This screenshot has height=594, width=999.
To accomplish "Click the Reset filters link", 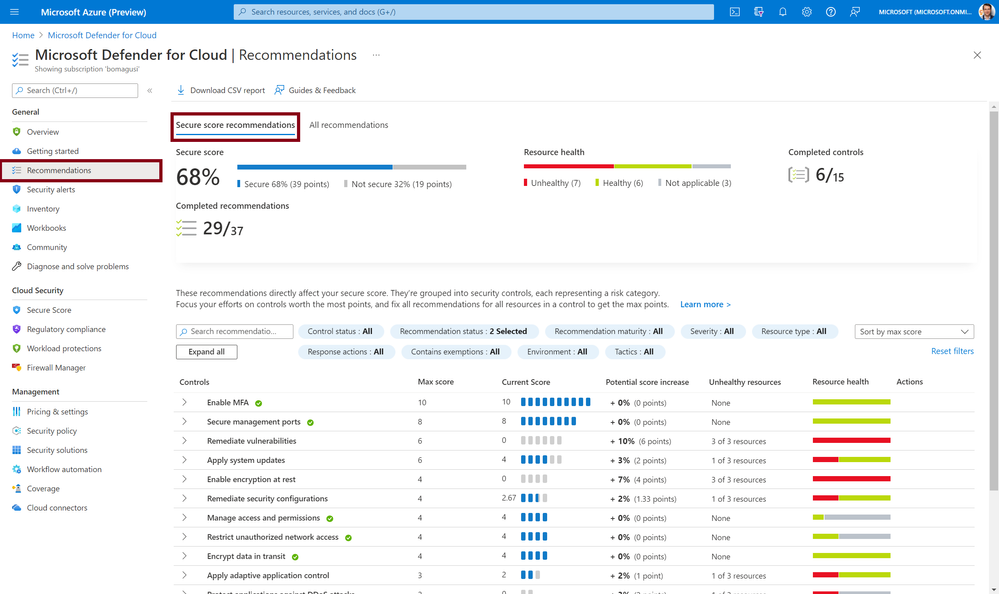I will [952, 351].
